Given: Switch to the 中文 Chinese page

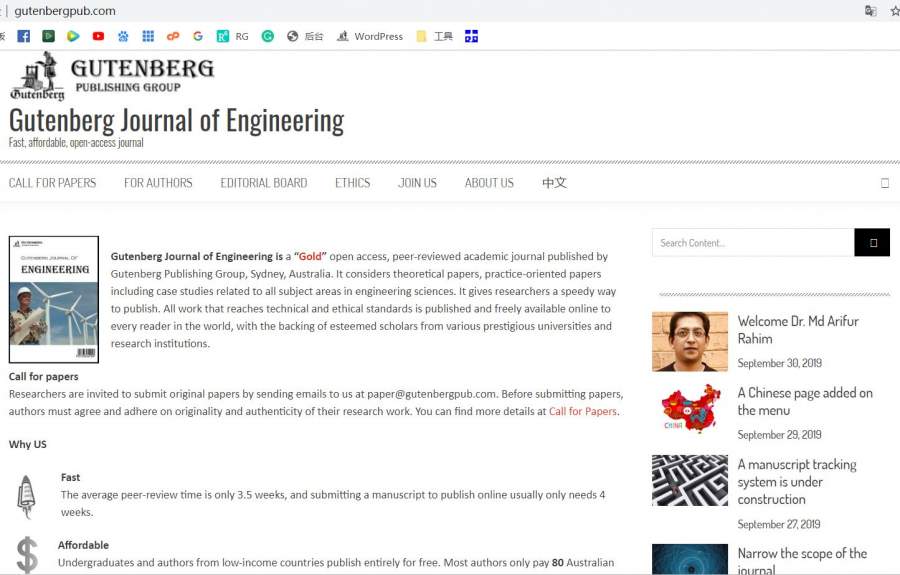Looking at the screenshot, I should tap(554, 183).
